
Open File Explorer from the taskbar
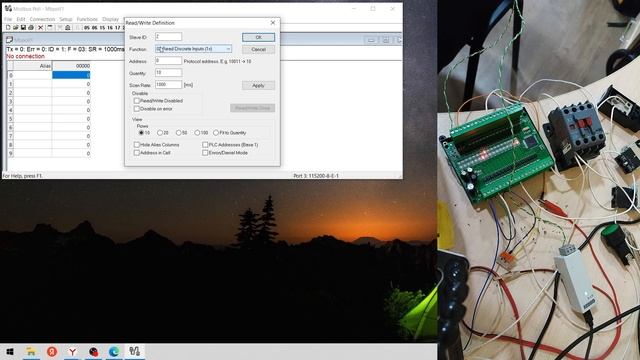(31, 351)
